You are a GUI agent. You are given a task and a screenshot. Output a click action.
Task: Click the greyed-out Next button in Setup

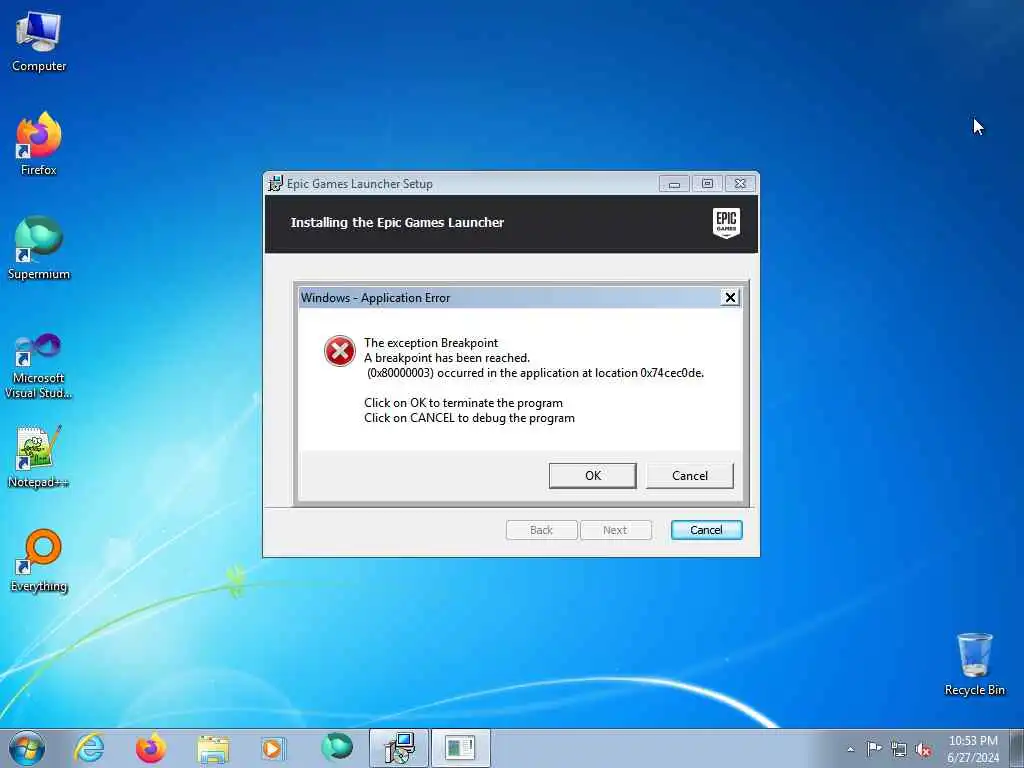pyautogui.click(x=615, y=530)
